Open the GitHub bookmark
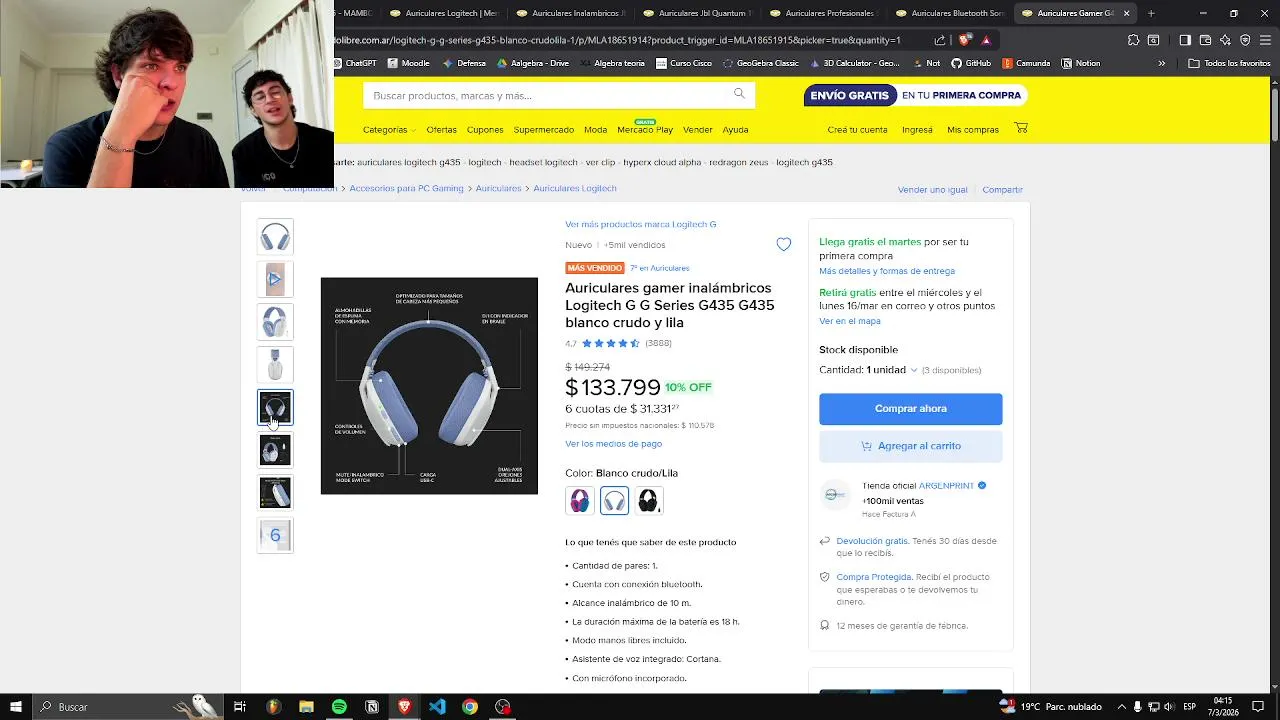This screenshot has width=1280, height=720. [971, 63]
